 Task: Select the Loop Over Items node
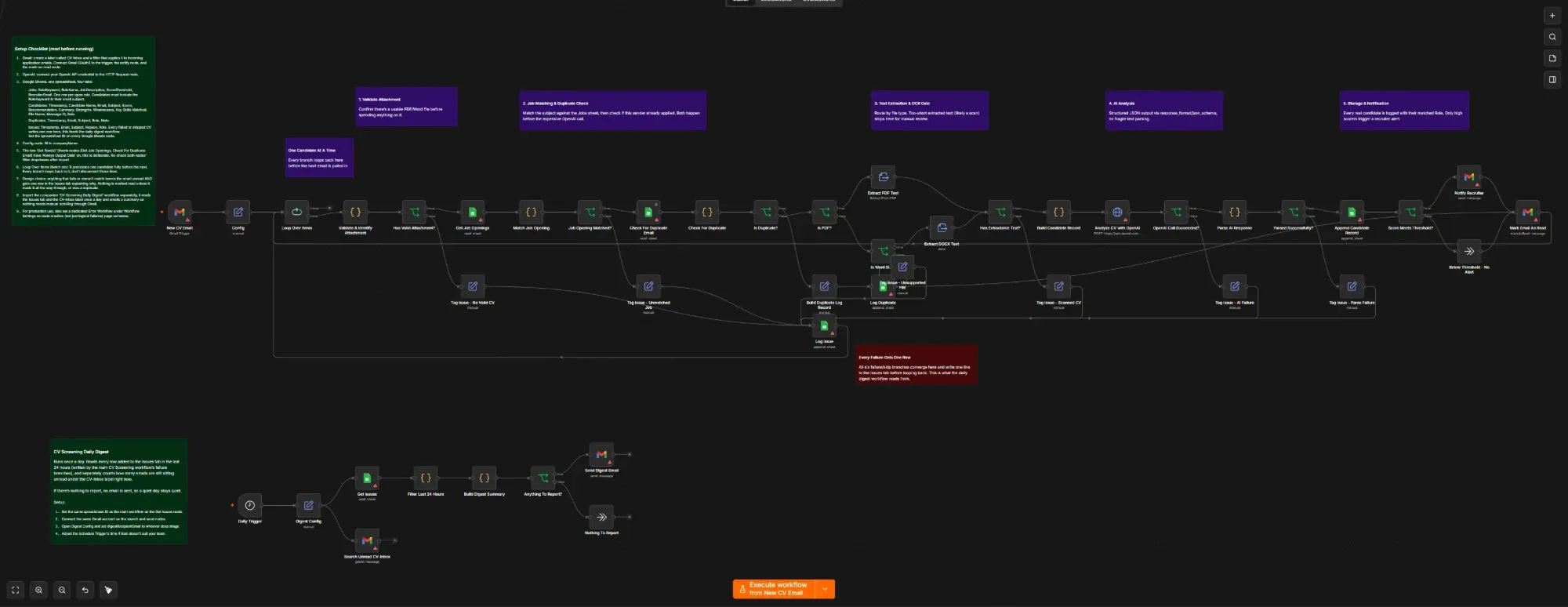pyautogui.click(x=296, y=212)
